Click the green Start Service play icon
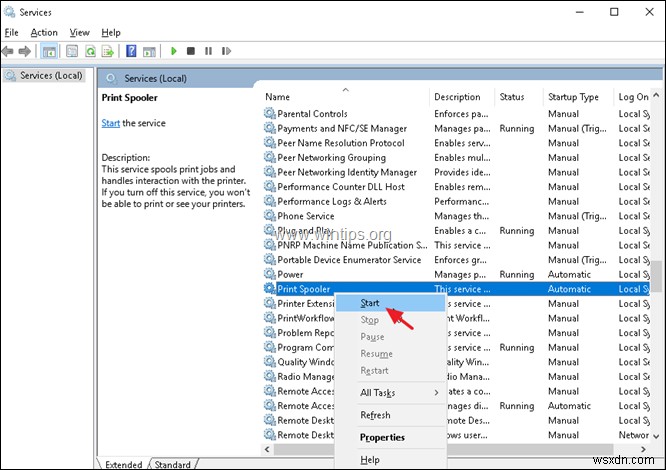666x470 pixels. click(x=173, y=51)
